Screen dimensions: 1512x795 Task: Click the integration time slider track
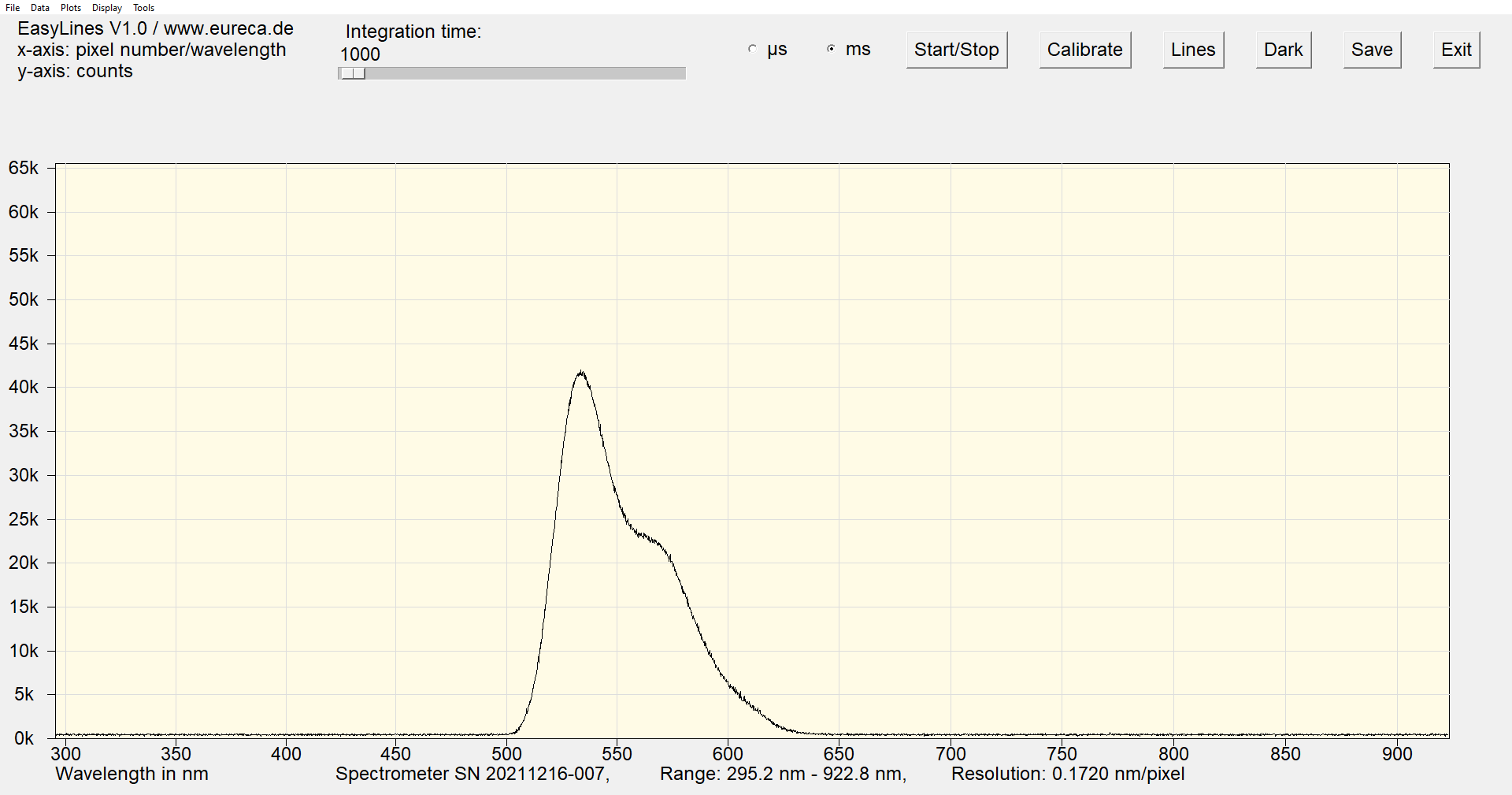pos(512,73)
